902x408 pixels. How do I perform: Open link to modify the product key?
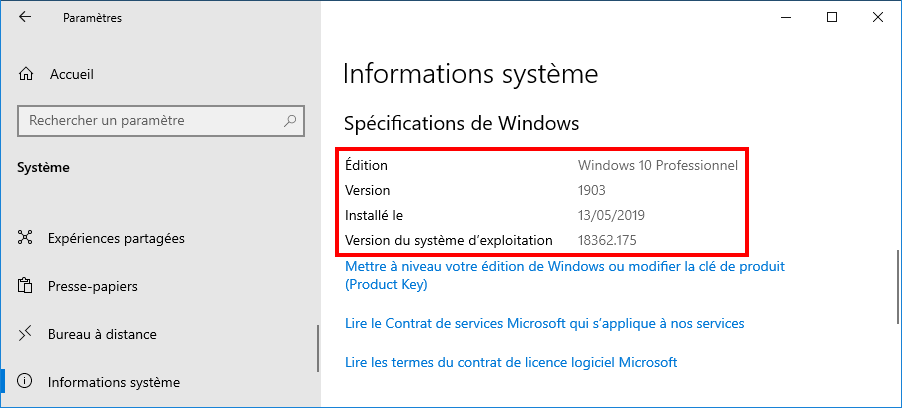click(x=565, y=276)
